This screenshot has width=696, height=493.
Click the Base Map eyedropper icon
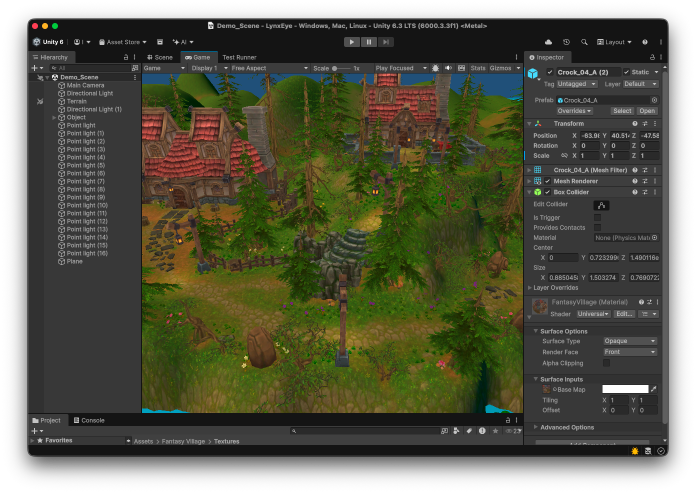tap(653, 389)
